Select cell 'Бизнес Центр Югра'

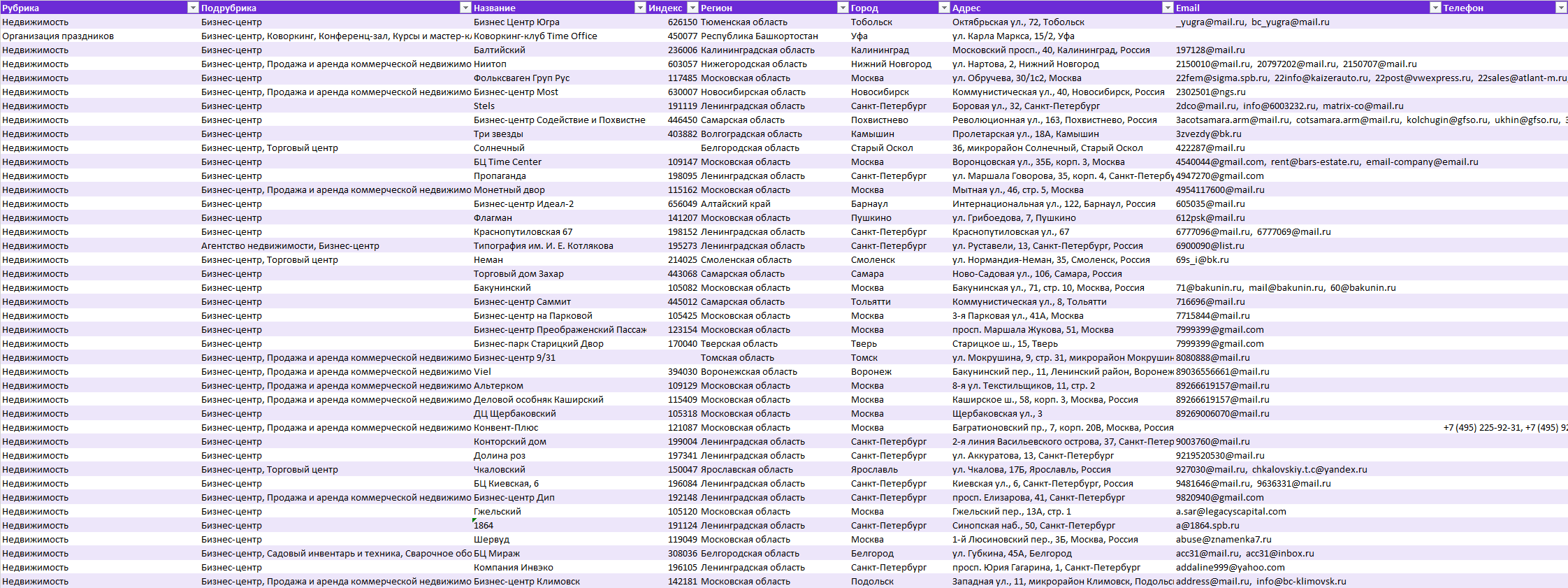pos(559,22)
